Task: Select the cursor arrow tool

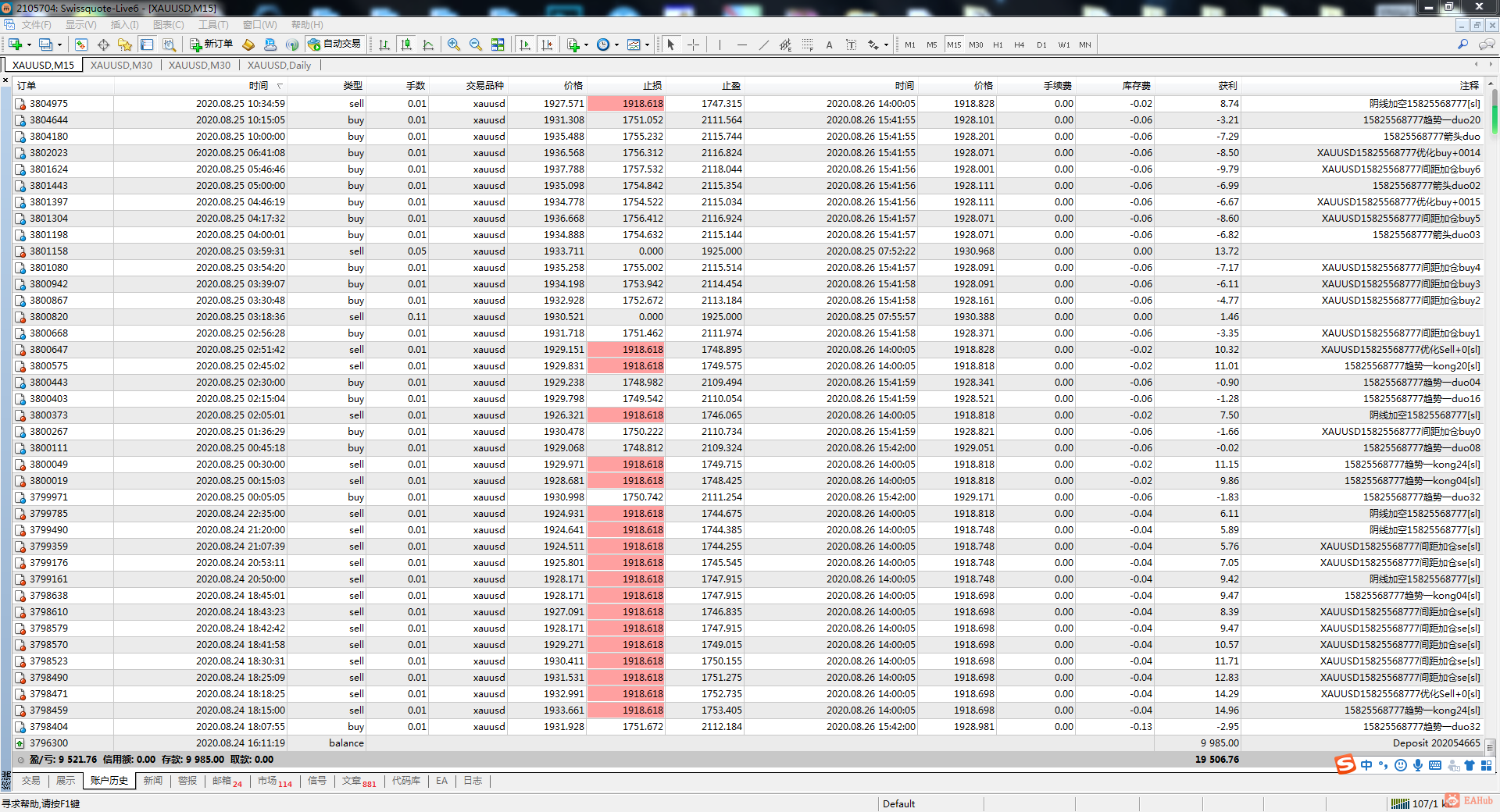Action: 671,45
